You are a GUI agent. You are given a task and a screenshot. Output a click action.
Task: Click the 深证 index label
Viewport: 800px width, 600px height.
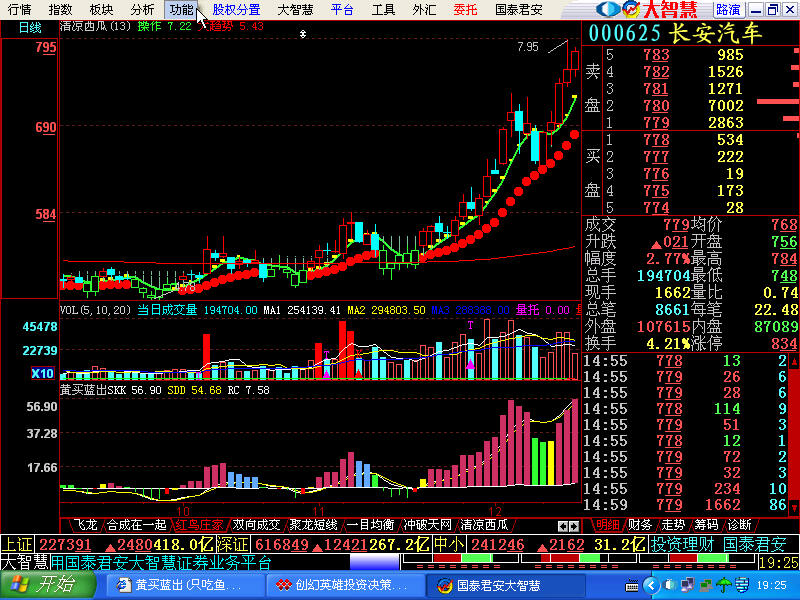coord(232,544)
